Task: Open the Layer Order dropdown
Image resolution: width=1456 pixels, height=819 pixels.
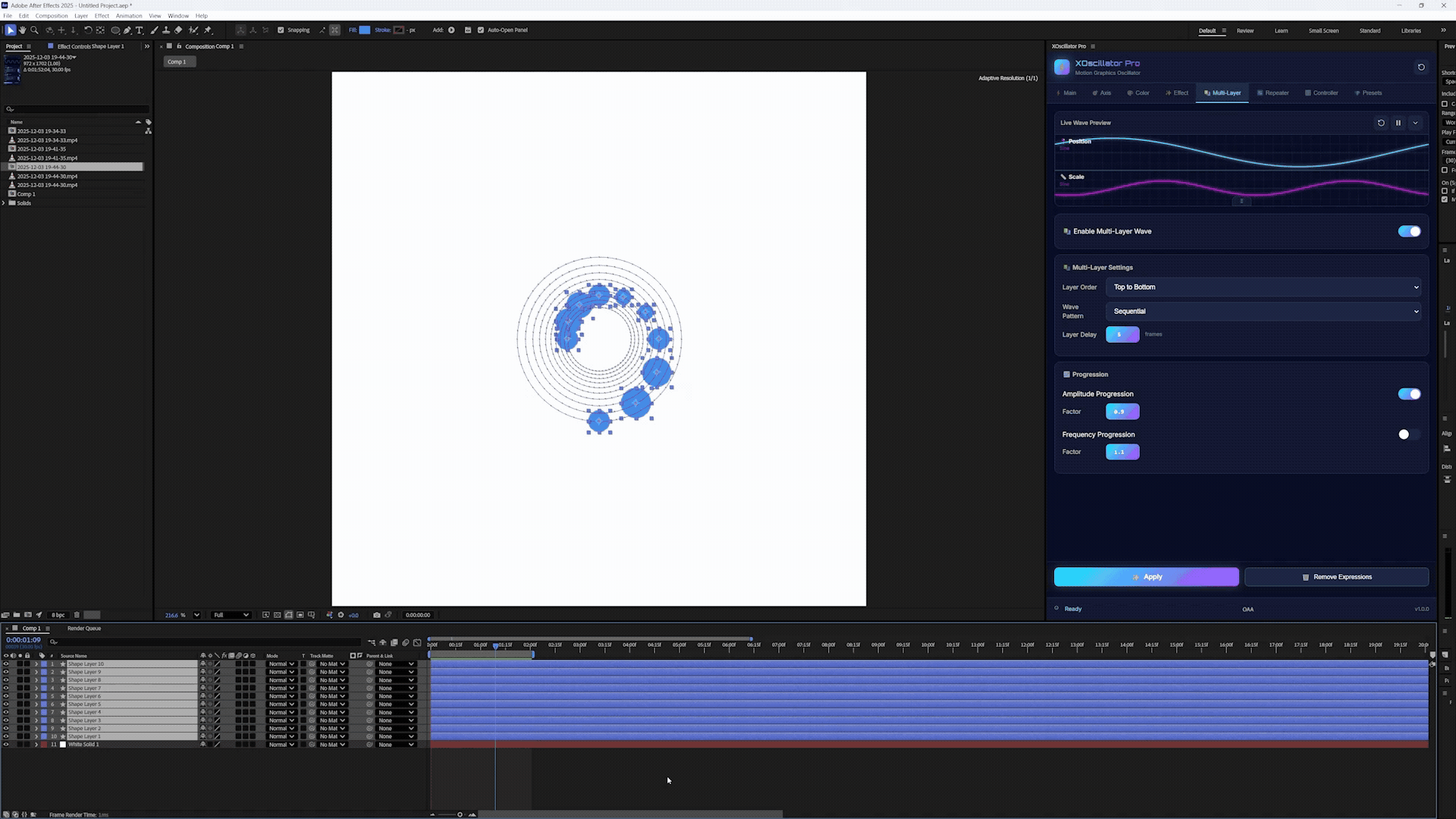Action: pyautogui.click(x=1263, y=287)
